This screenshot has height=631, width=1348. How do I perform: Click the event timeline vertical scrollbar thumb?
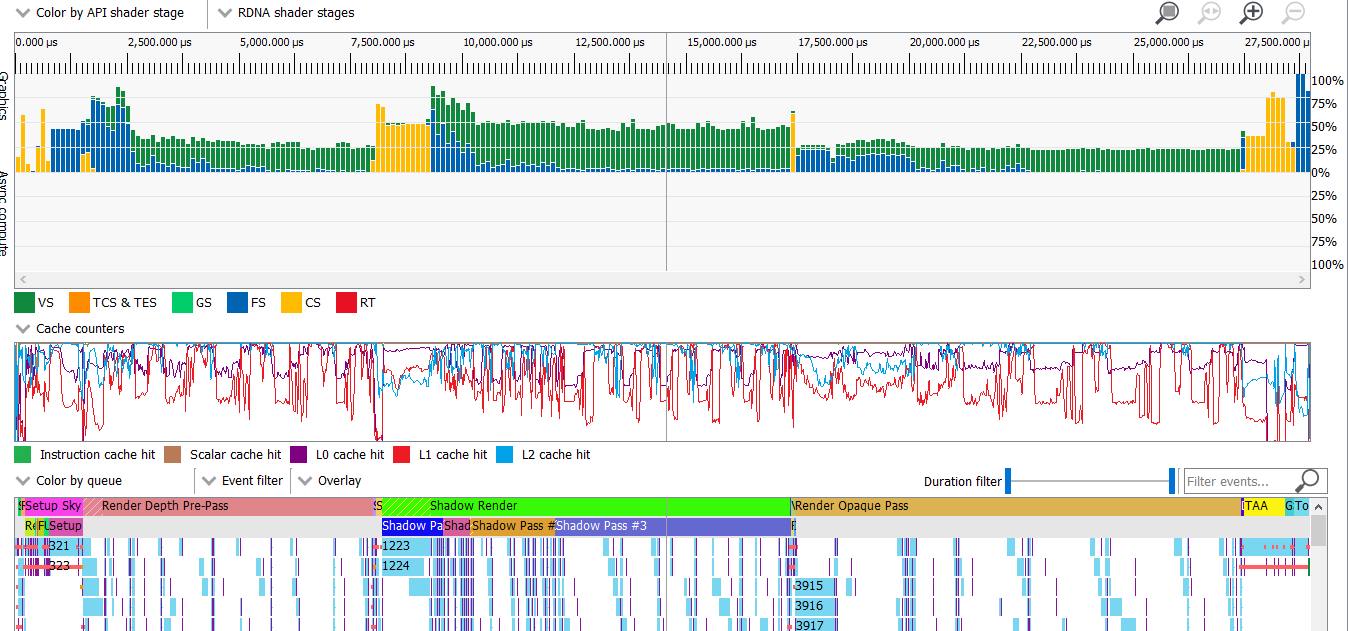point(1319,531)
